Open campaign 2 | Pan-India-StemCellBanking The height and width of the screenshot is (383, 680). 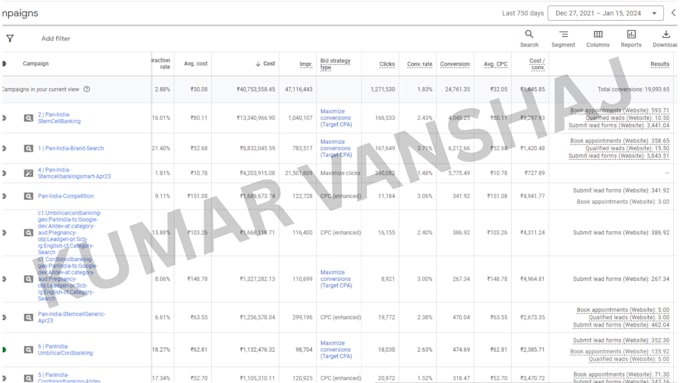[x=59, y=118]
